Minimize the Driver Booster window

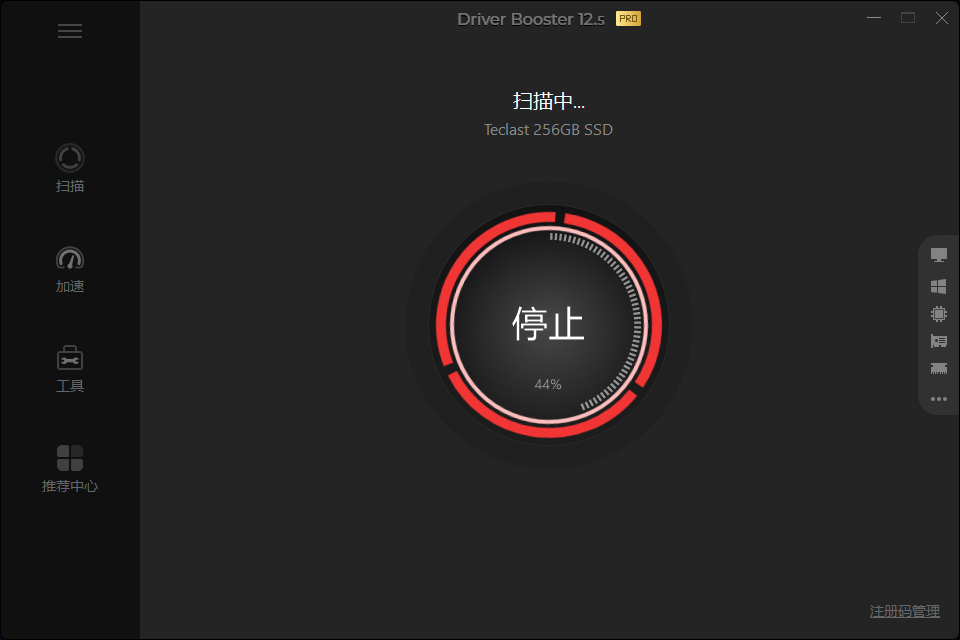[874, 18]
